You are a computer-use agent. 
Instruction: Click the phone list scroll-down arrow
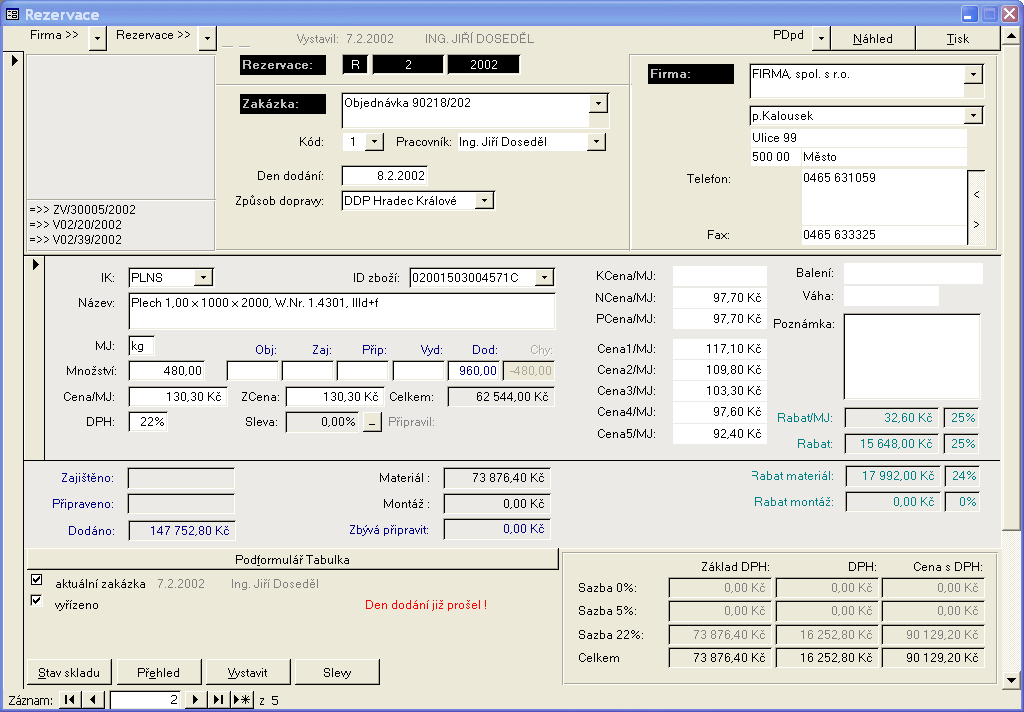tap(976, 224)
